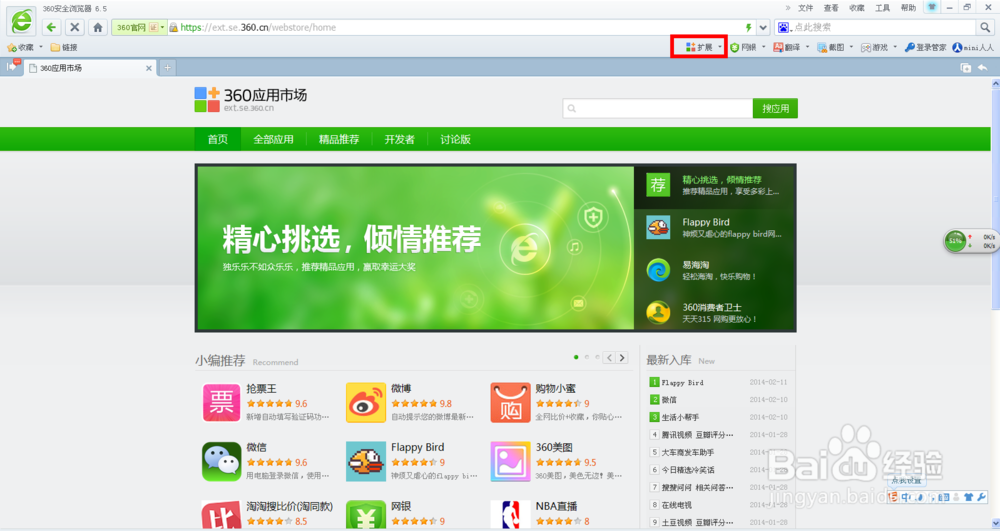Stop loading with the X toolbar button
The height and width of the screenshot is (531, 1000).
[x=75, y=27]
